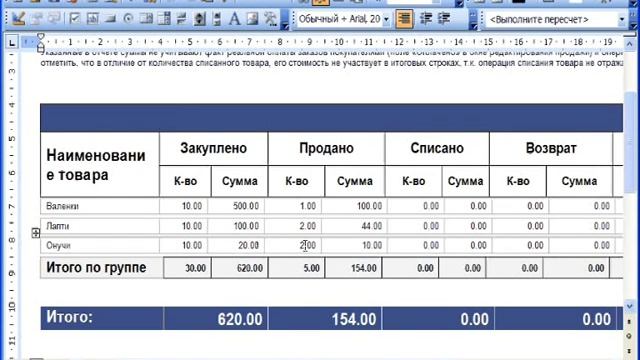Image resolution: width=640 pixels, height=360 pixels.
Task: Click the 'Закуплено' column header
Action: (x=213, y=148)
